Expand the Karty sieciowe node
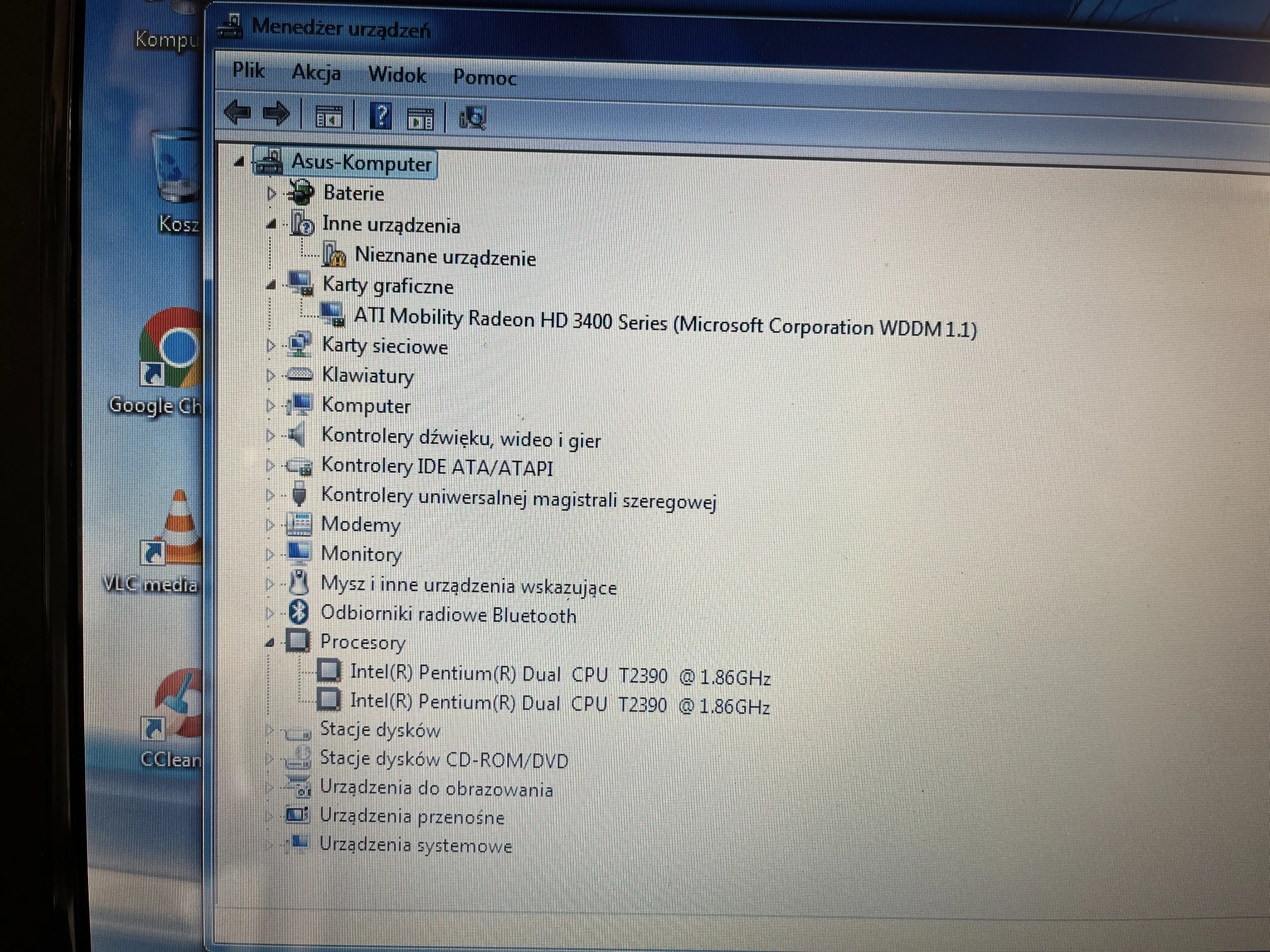Viewport: 1270px width, 952px height. 270,346
